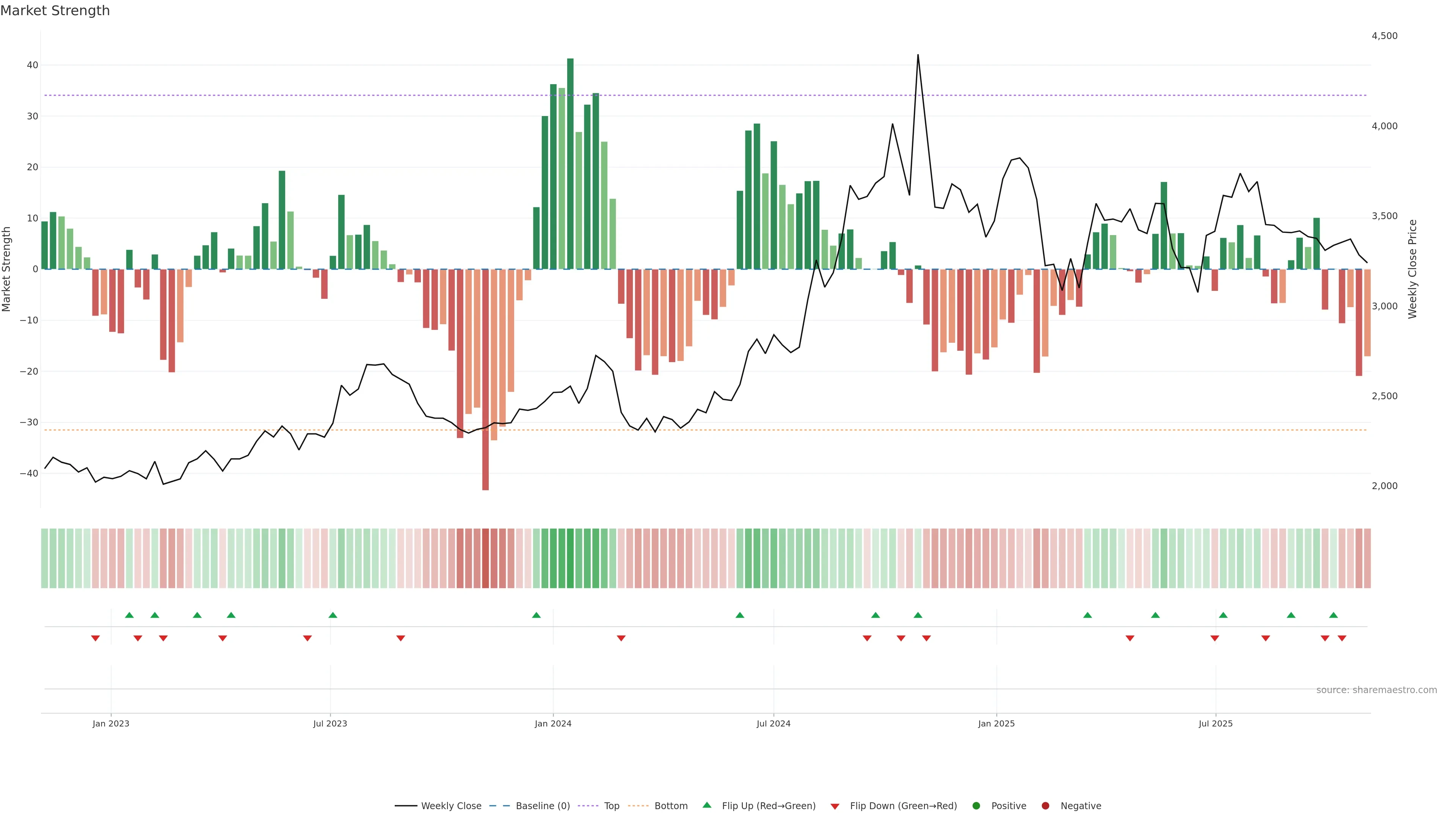The height and width of the screenshot is (819, 1456).
Task: Click the red Flip Down legend triangle
Action: [x=835, y=806]
